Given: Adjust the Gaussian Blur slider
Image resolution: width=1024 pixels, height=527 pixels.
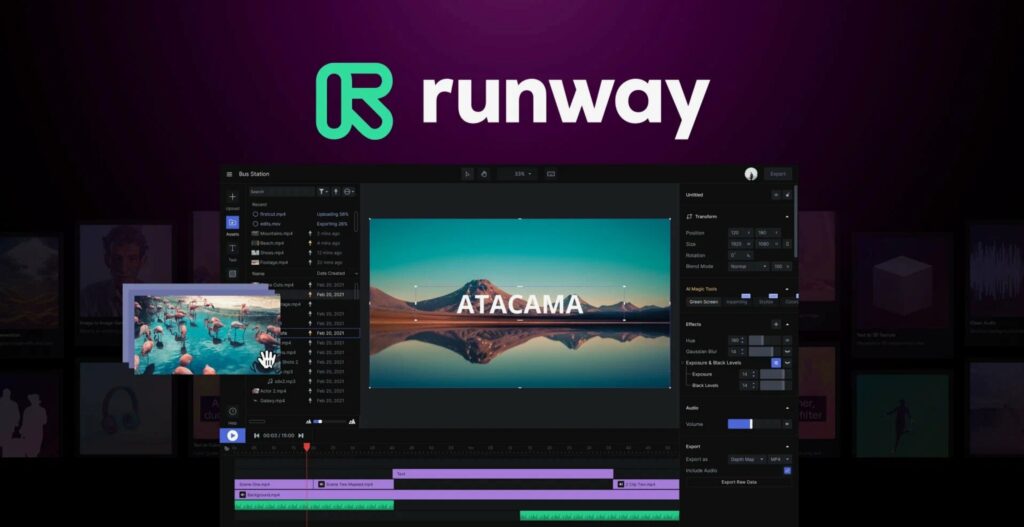Looking at the screenshot, I should 764,351.
